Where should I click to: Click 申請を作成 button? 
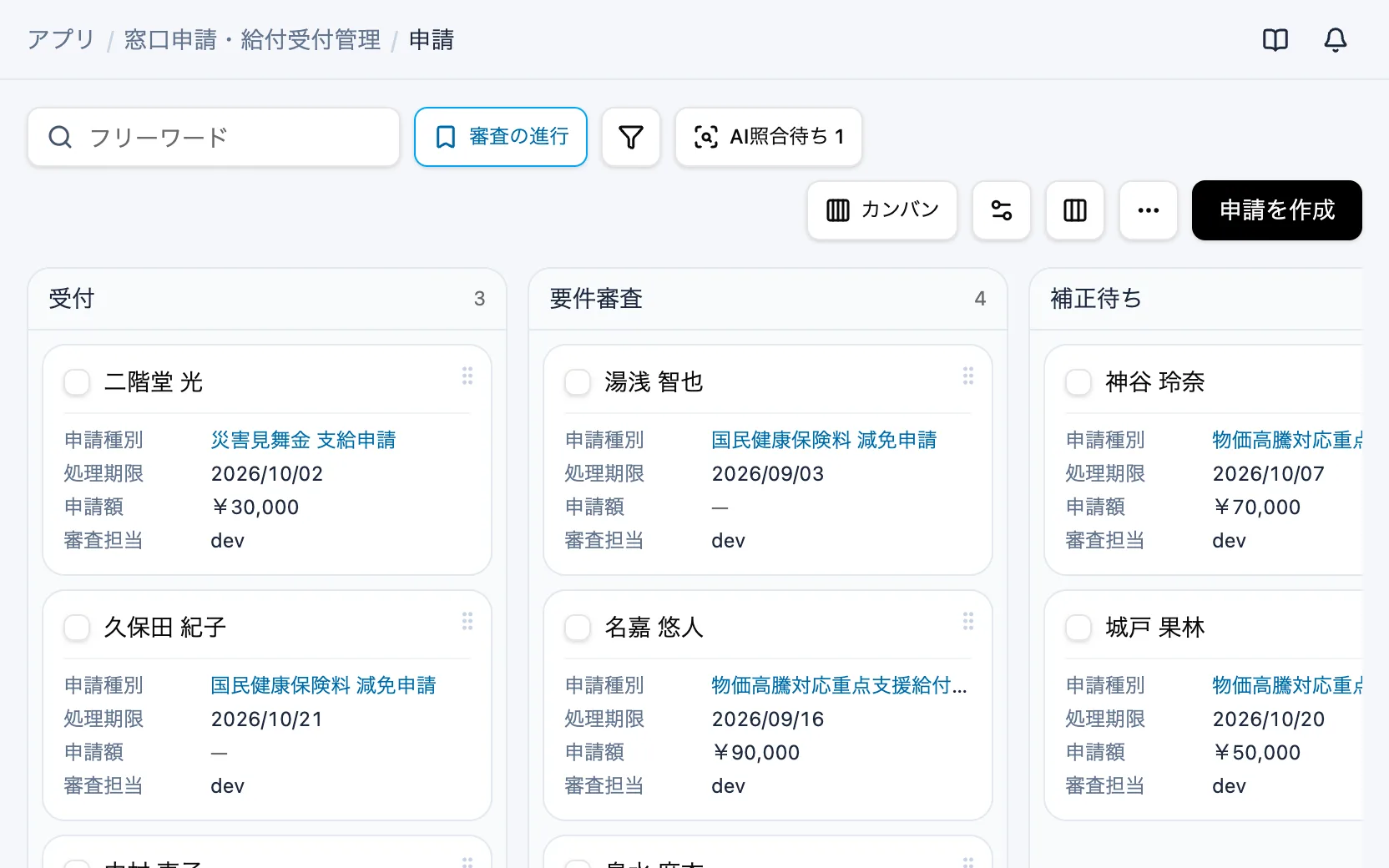1277,210
